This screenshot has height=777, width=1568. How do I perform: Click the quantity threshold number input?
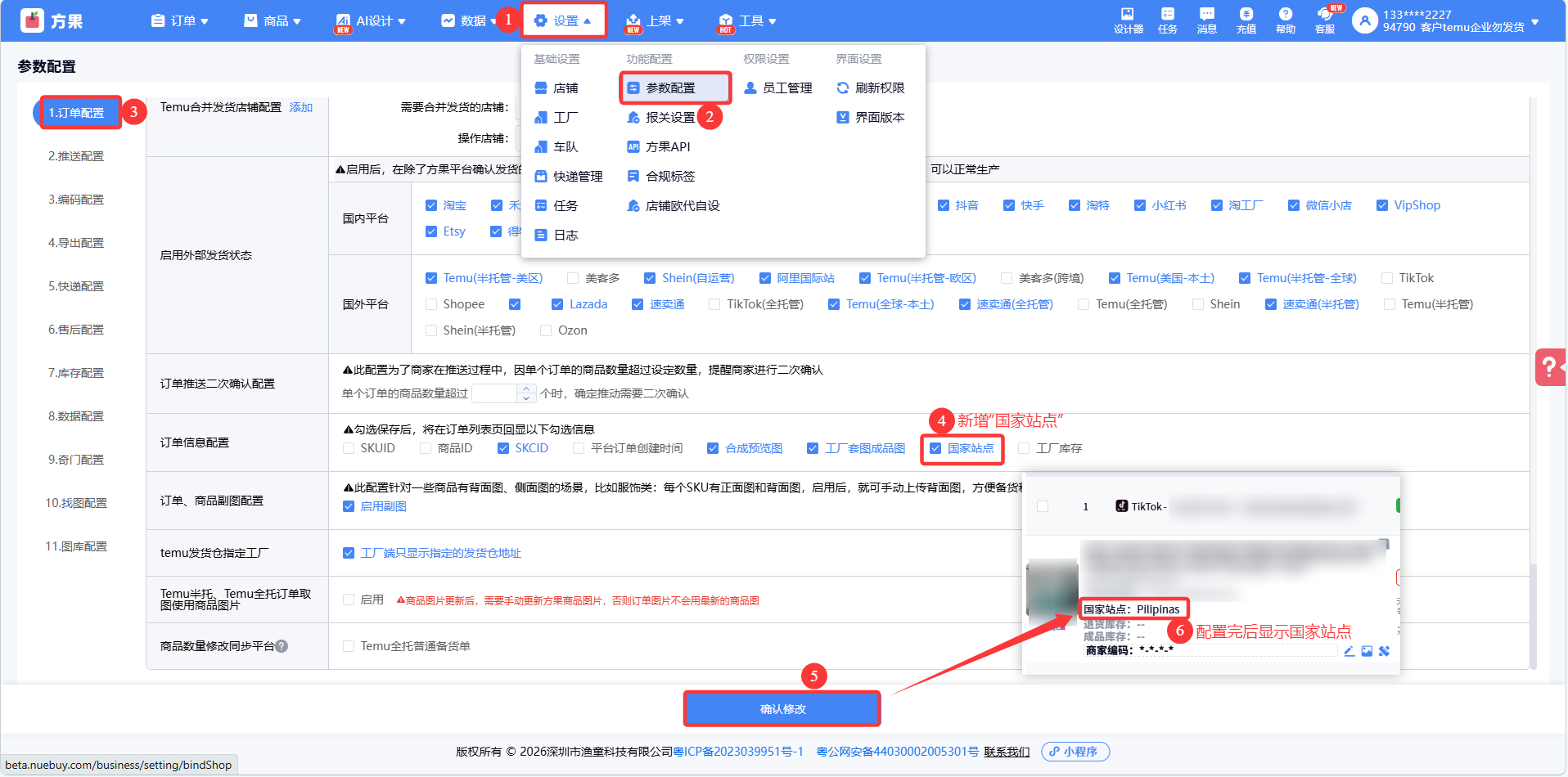496,393
